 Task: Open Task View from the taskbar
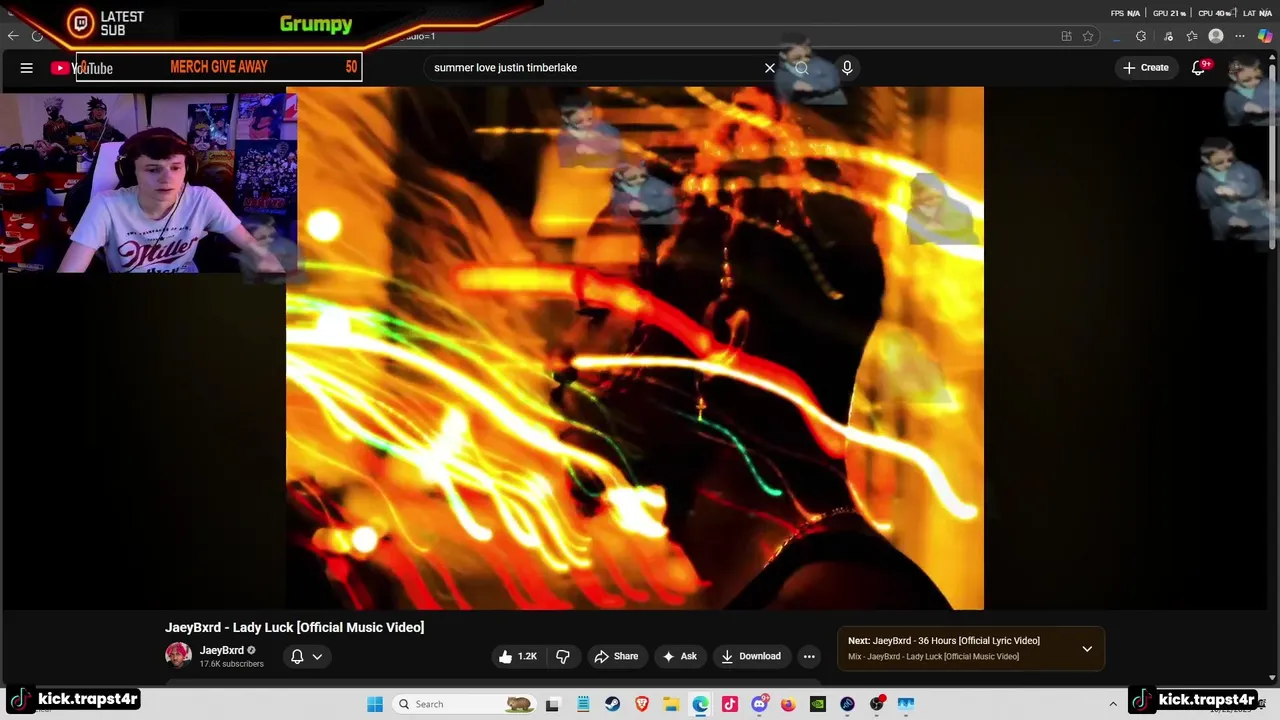click(x=552, y=704)
